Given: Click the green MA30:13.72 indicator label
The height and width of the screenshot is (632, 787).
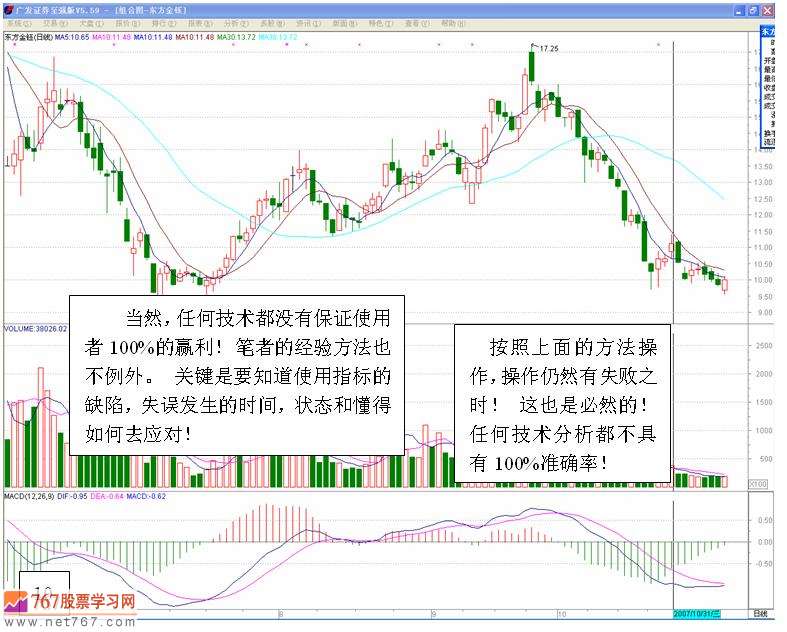Looking at the screenshot, I should tap(236, 37).
